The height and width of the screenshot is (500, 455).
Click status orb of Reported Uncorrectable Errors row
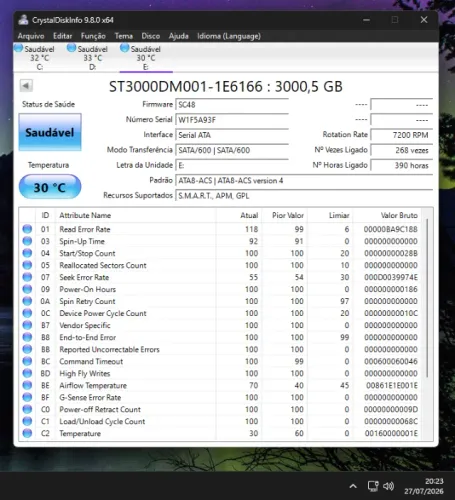coord(27,349)
